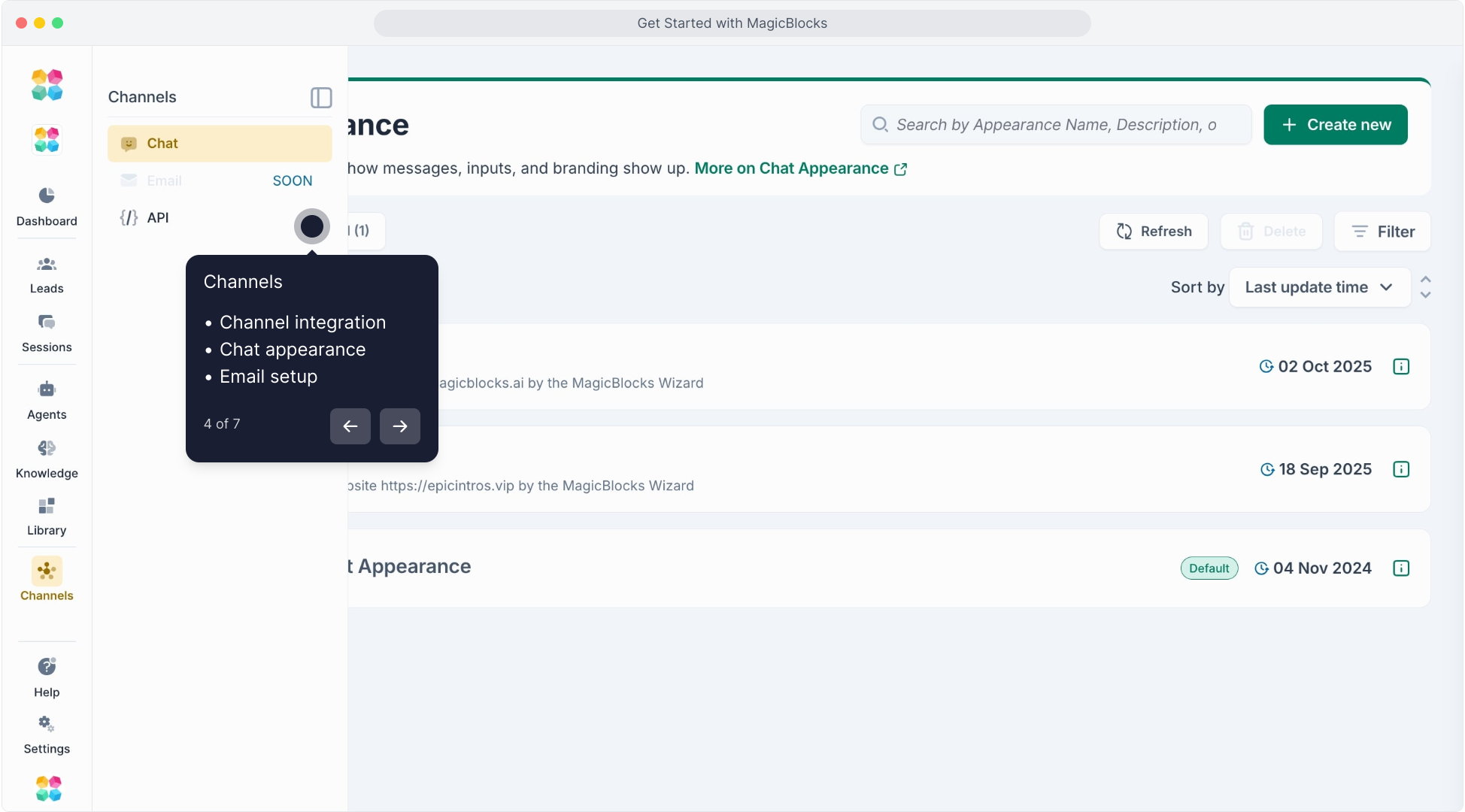Collapse the Channels side panel
The image size is (1465, 812).
coord(321,98)
